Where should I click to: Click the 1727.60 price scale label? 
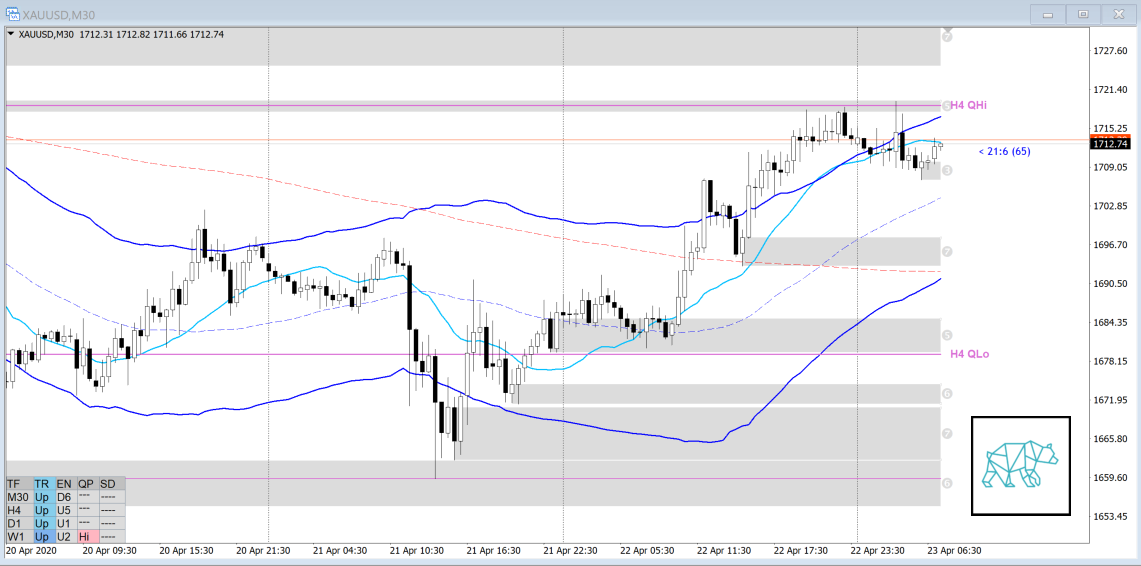tap(1110, 51)
